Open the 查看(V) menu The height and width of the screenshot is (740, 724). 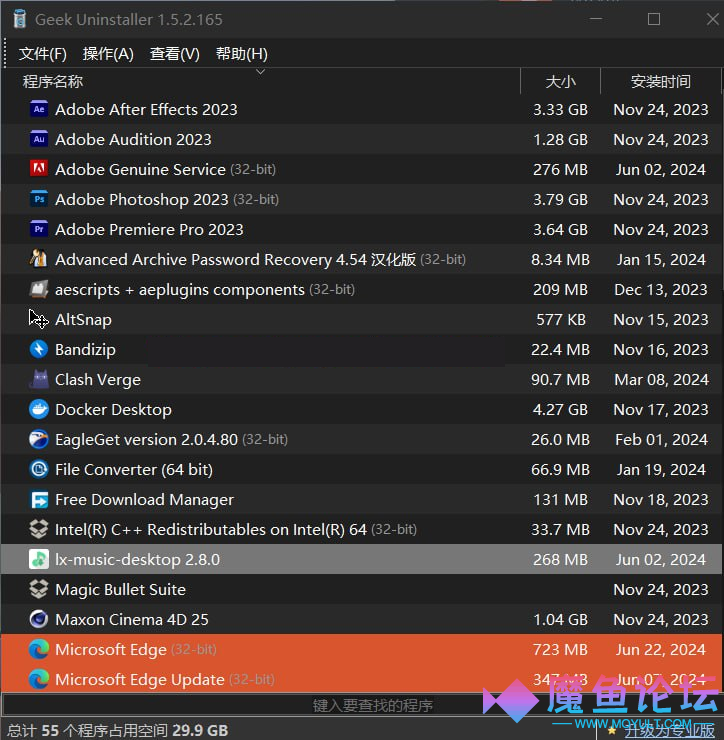[x=175, y=54]
